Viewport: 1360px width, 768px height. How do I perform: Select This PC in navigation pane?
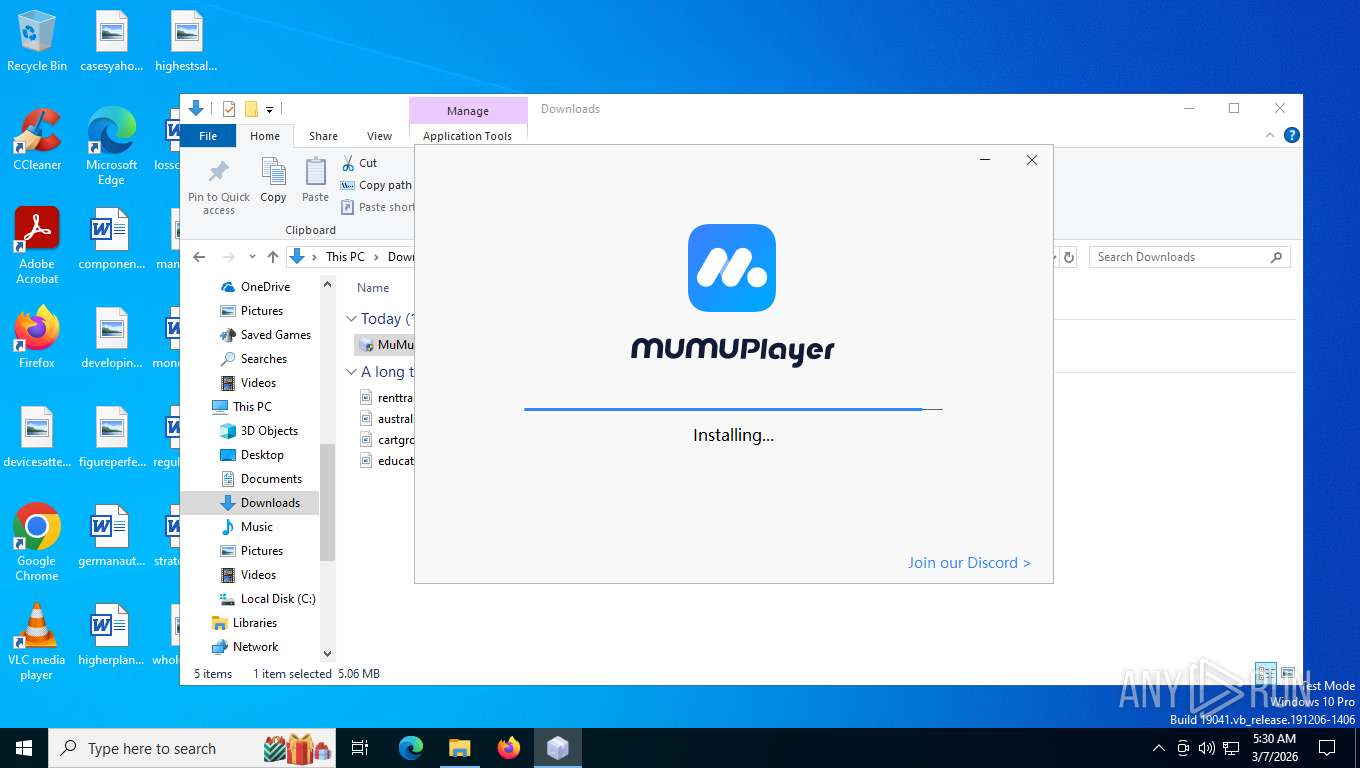[241, 407]
